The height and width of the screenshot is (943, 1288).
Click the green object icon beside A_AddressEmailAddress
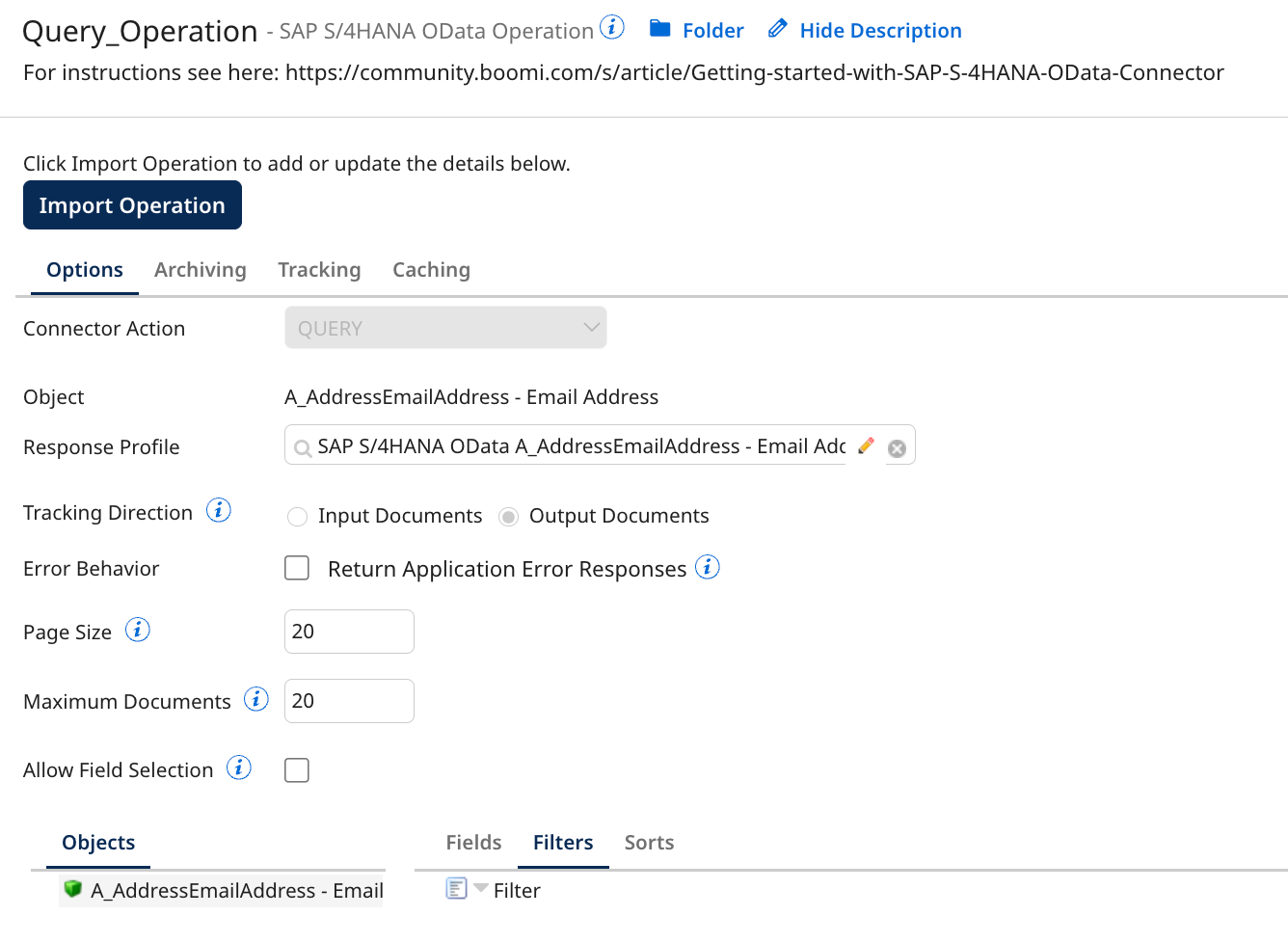click(72, 889)
